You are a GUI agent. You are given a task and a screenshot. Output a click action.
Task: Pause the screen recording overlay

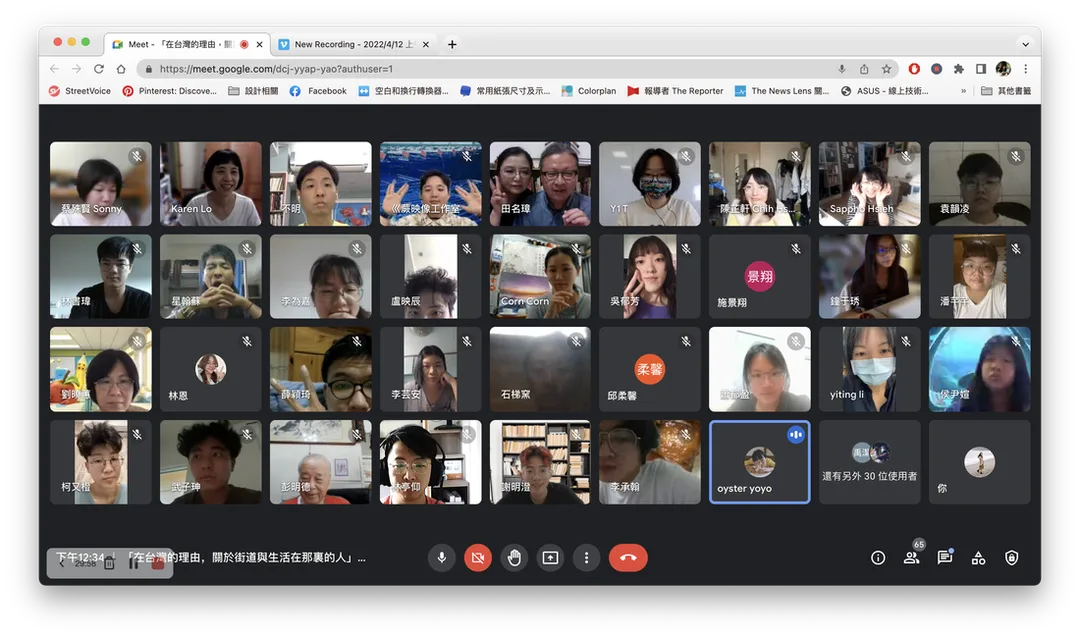pos(133,563)
